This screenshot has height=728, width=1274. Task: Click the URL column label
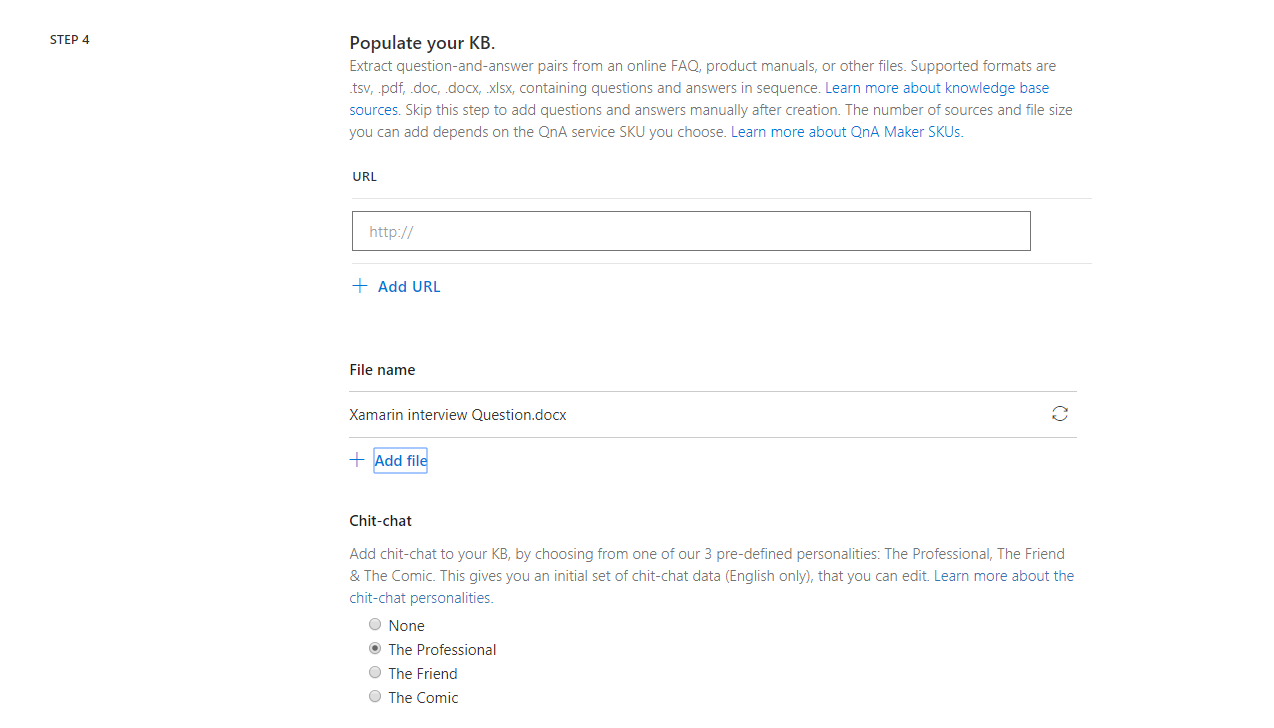pyautogui.click(x=364, y=177)
